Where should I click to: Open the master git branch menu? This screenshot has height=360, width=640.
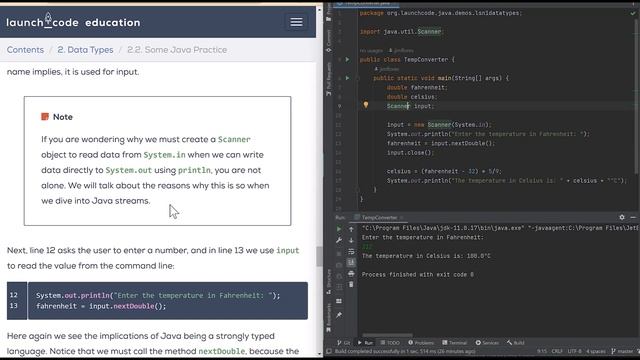pos(622,351)
